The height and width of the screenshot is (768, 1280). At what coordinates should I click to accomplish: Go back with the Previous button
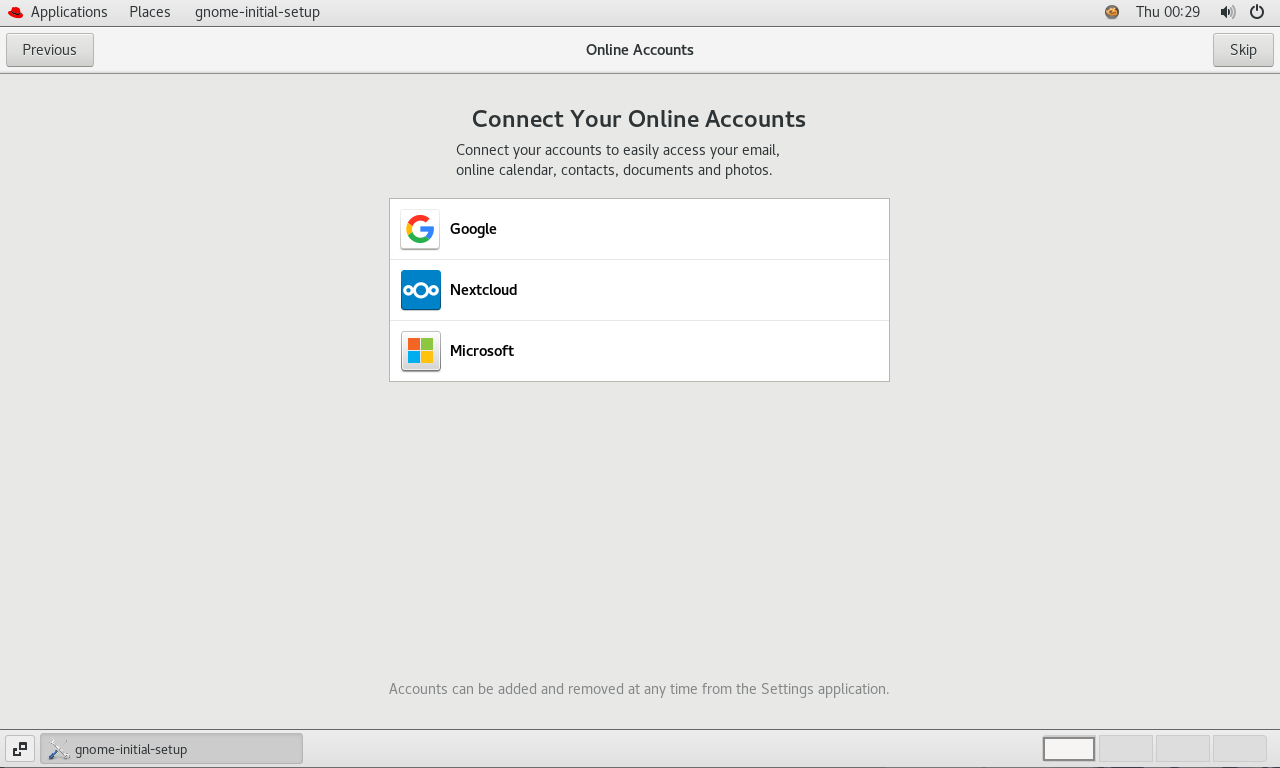(50, 50)
